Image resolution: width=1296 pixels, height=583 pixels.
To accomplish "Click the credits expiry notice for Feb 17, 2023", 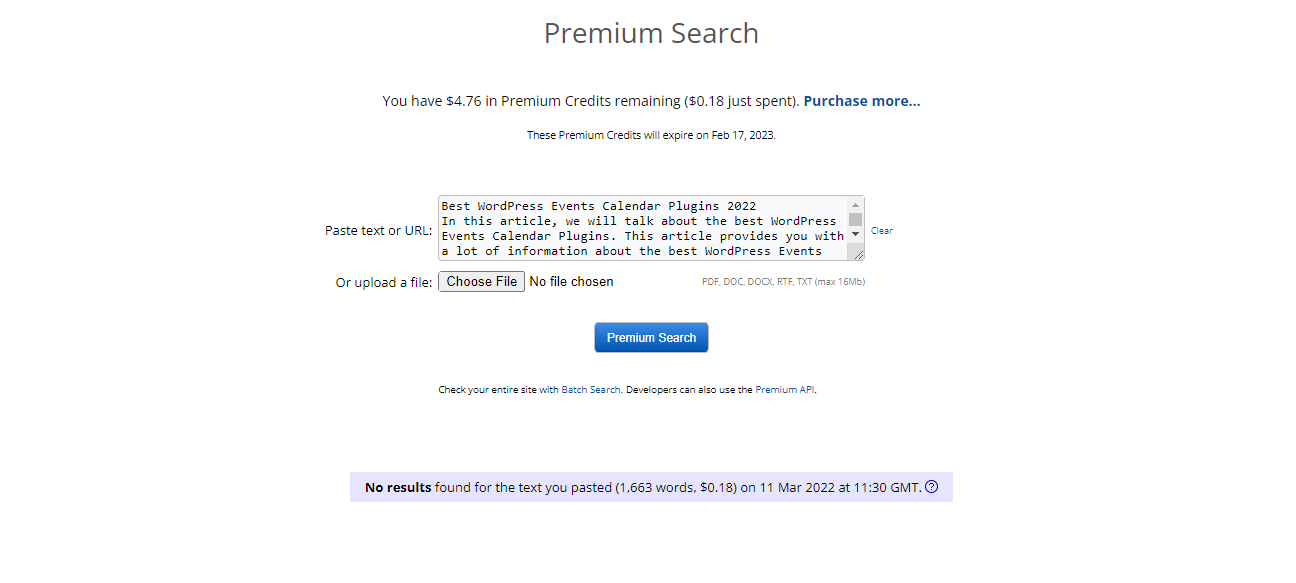I will click(651, 135).
